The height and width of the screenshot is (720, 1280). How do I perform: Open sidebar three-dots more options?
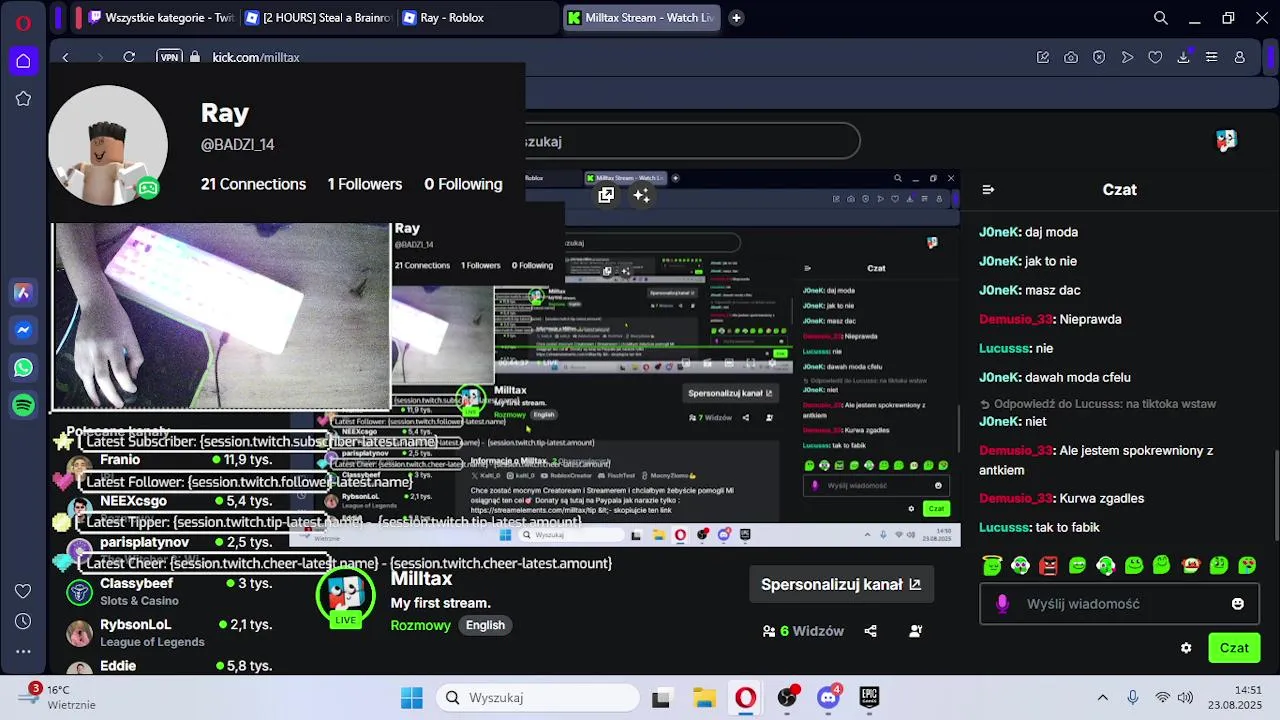pos(23,651)
